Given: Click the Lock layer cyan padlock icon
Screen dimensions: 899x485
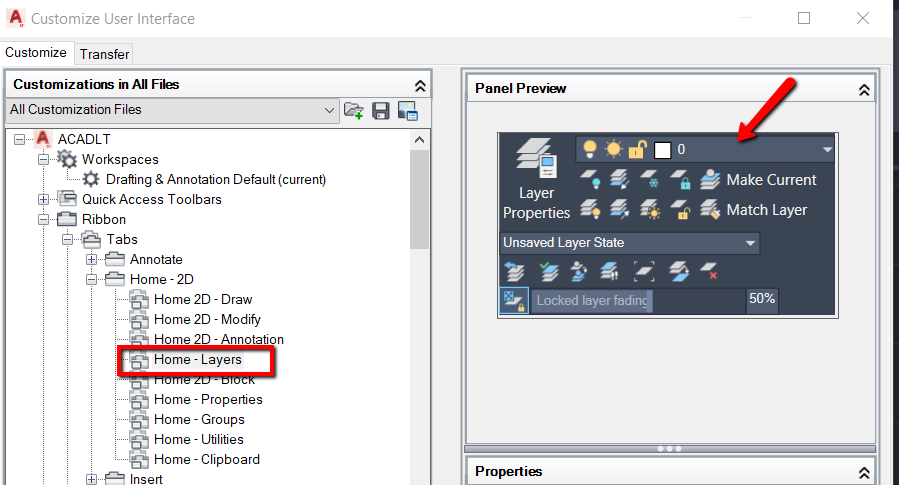Looking at the screenshot, I should (681, 179).
